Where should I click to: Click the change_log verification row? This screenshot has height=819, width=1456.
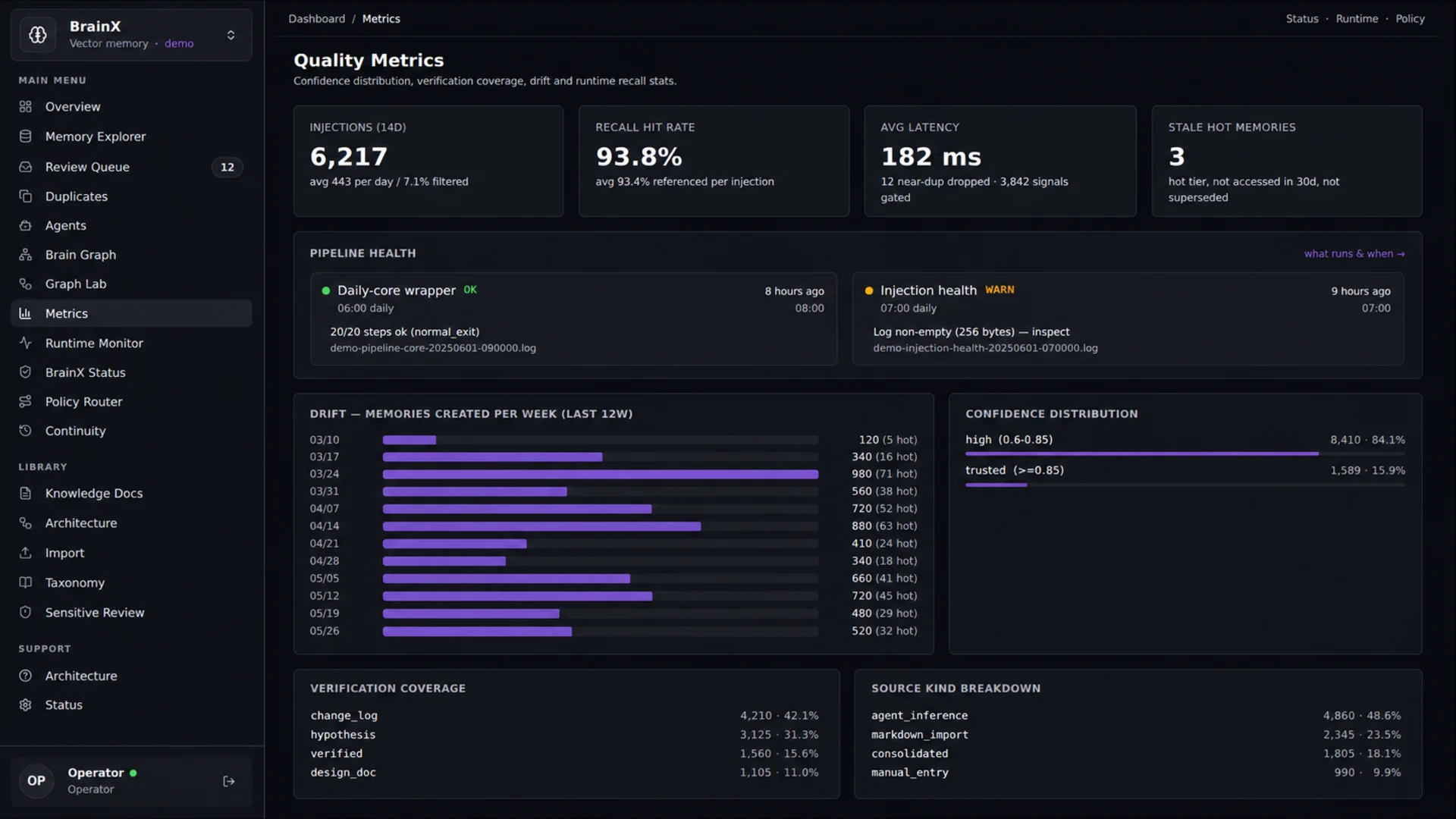564,716
